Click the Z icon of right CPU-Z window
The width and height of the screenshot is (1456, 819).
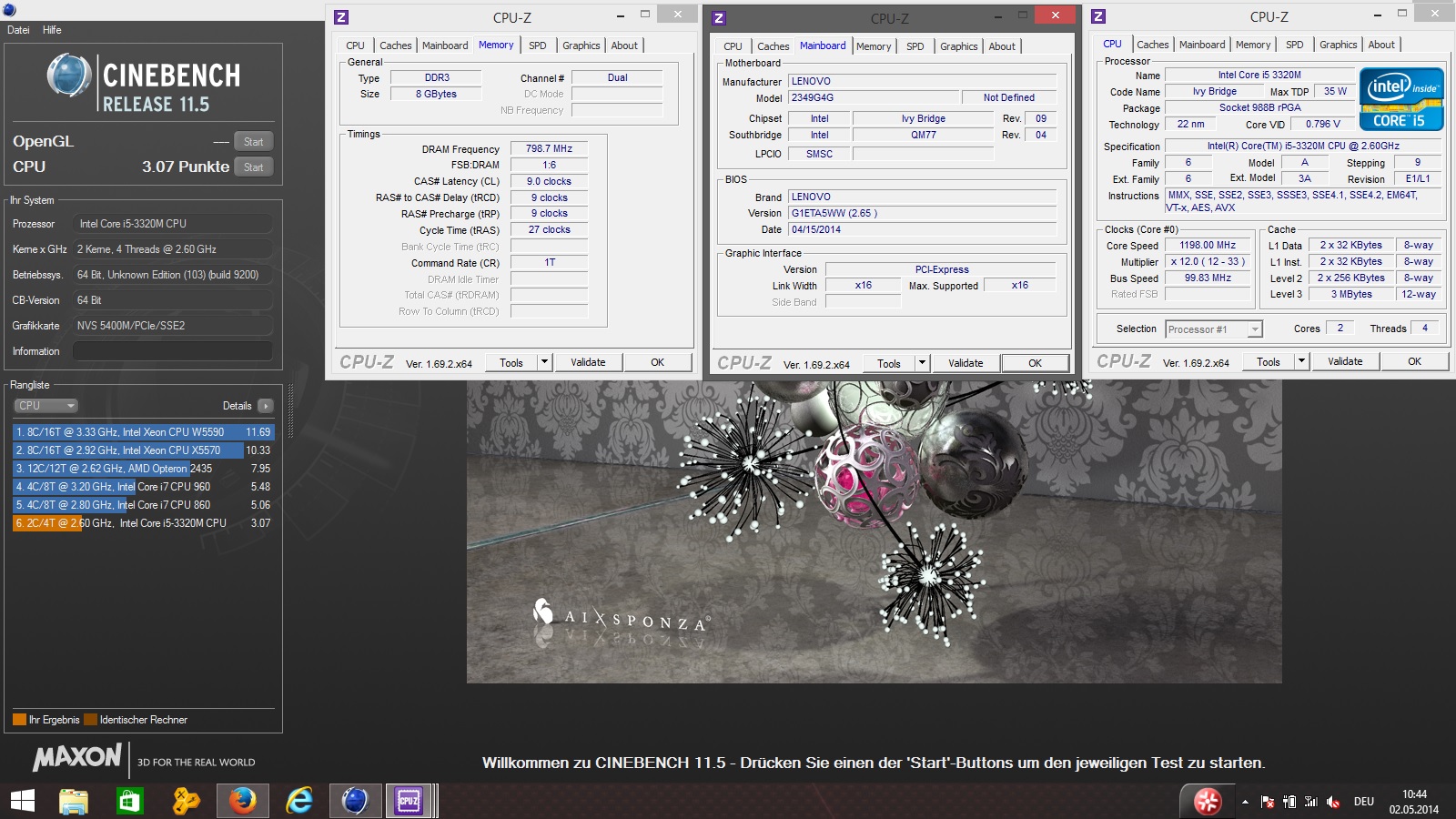[1098, 16]
